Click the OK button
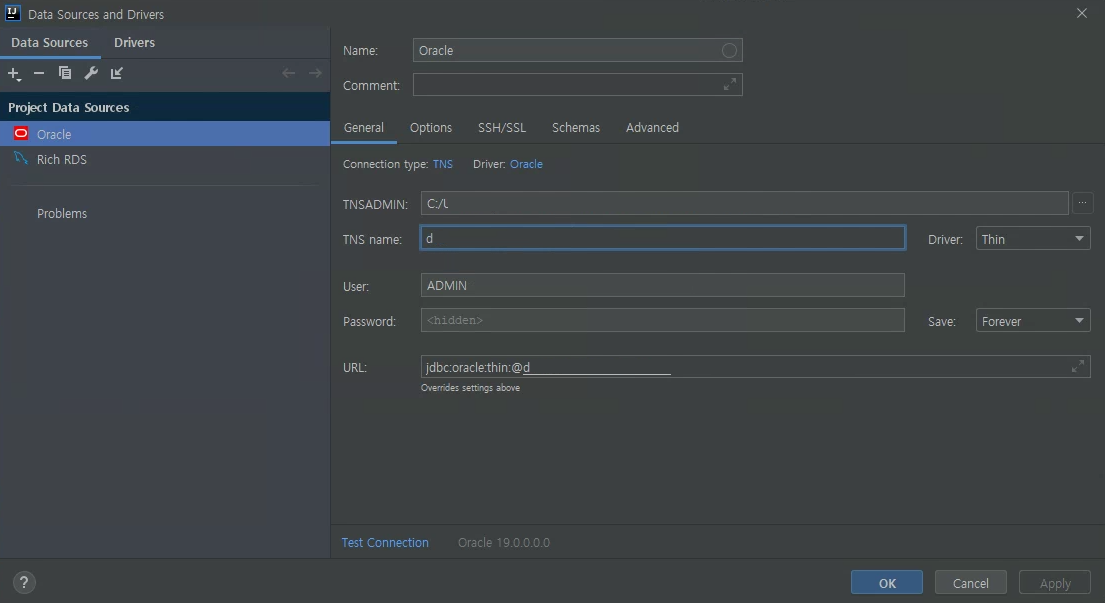The image size is (1105, 603). coord(887,583)
